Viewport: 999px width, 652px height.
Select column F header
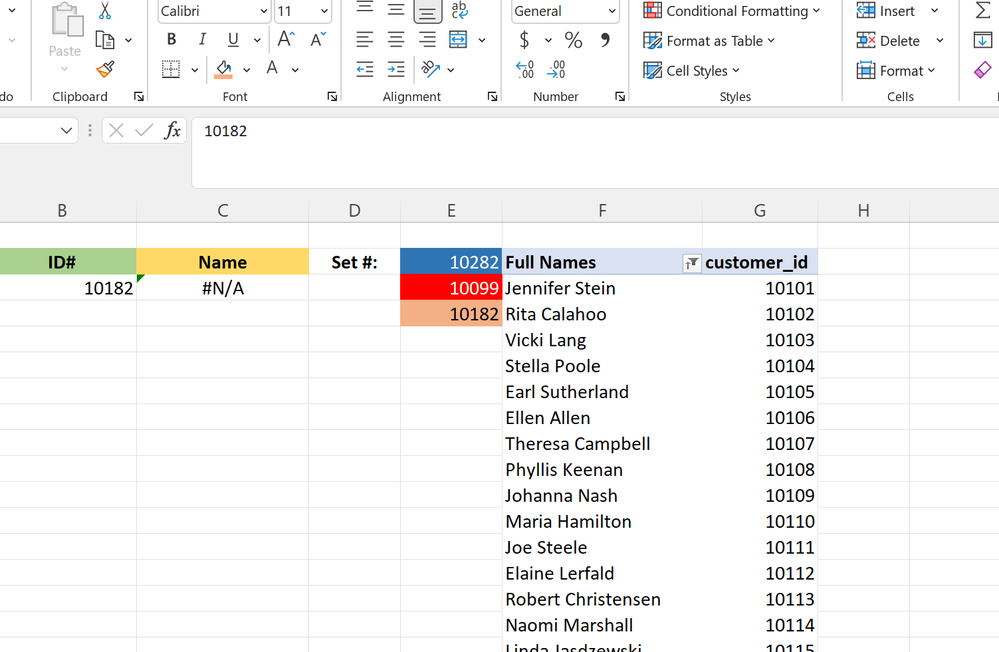602,210
